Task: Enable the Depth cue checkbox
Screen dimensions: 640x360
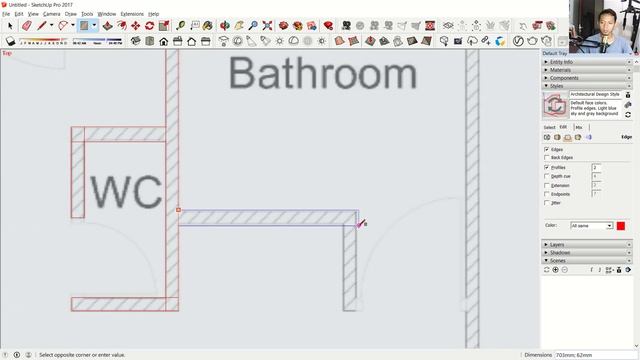Action: click(x=547, y=176)
